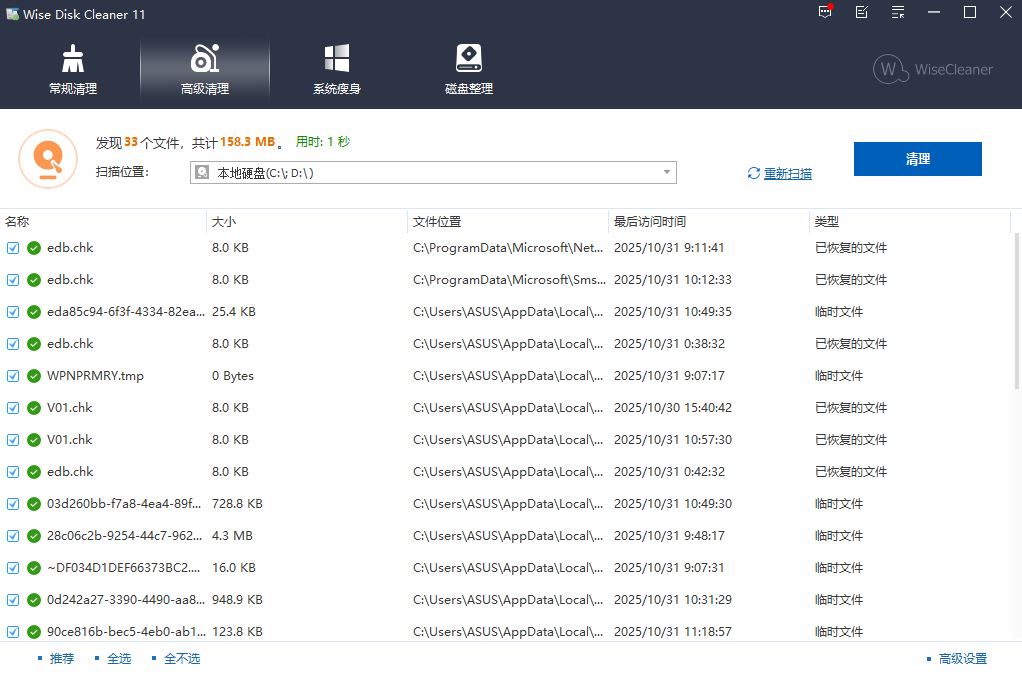This screenshot has width=1022, height=676.
Task: Open 高级设置 at bottom right
Action: pyautogui.click(x=962, y=658)
